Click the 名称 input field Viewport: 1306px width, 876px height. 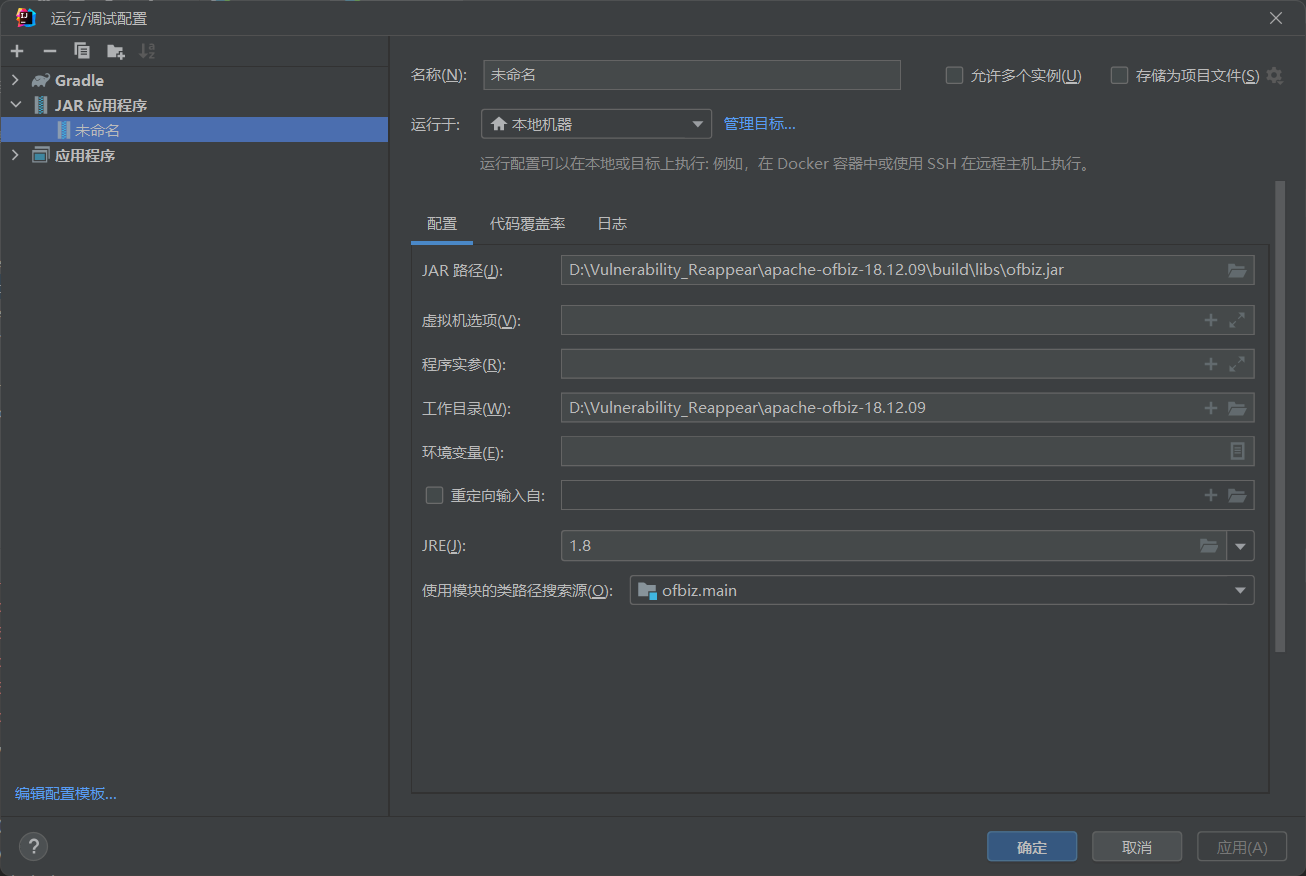692,75
